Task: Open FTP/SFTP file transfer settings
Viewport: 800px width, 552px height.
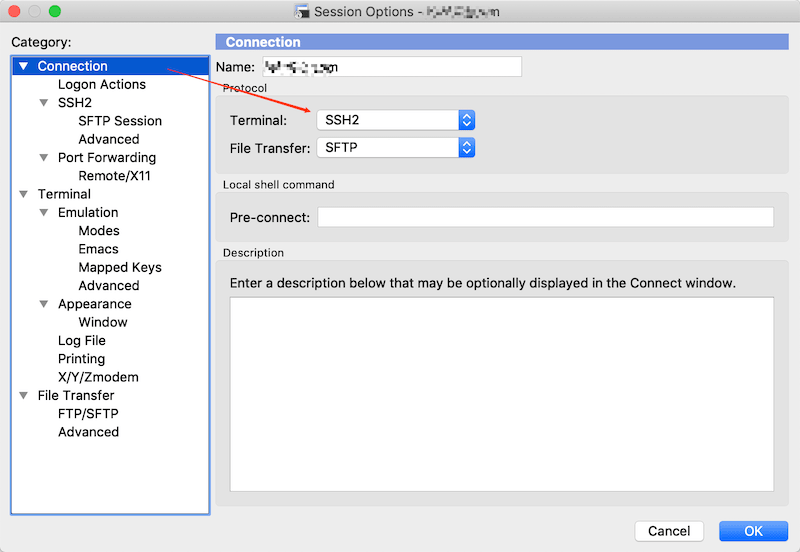Action: point(89,414)
